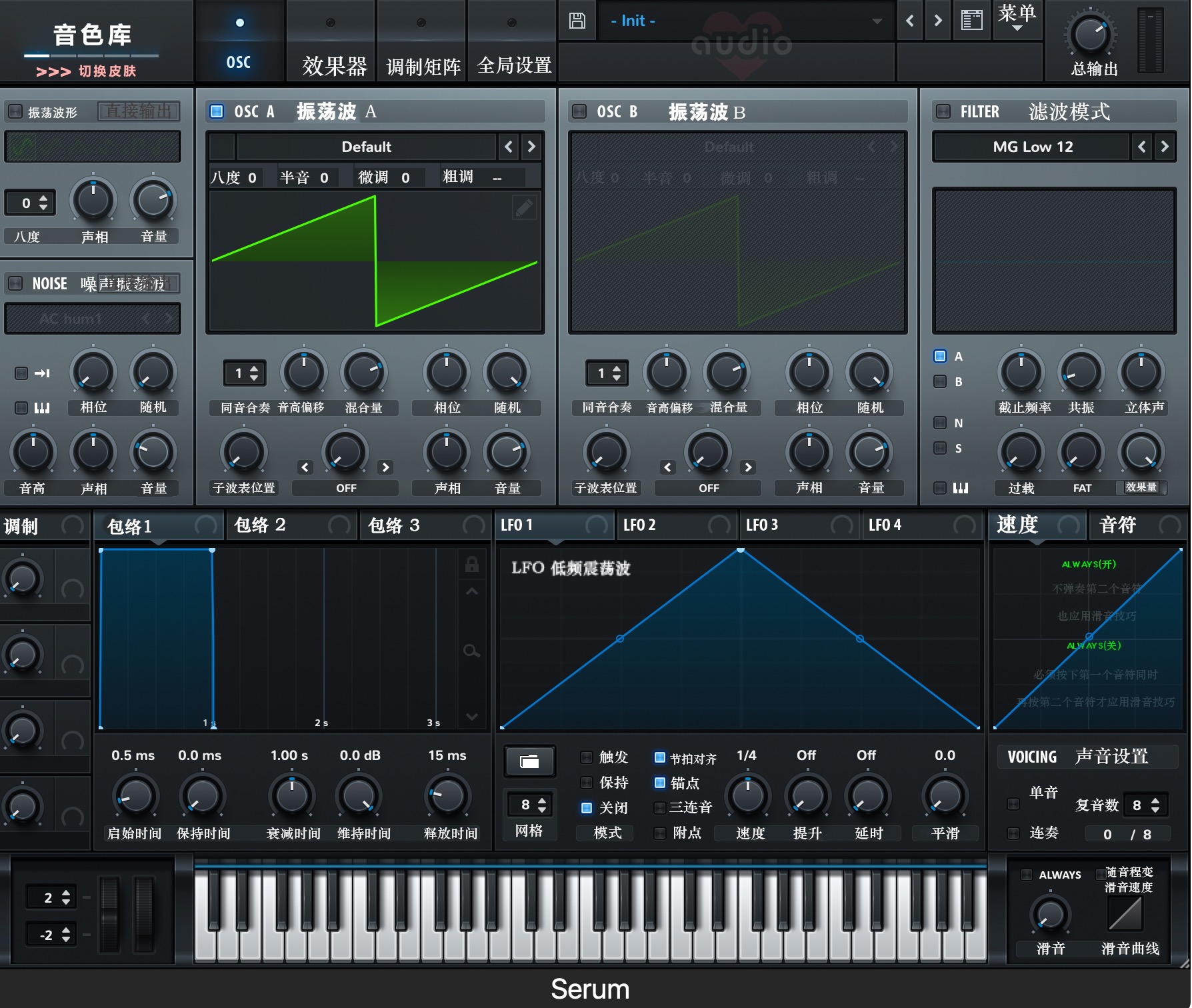Screen dimensions: 1192x1008
Task: Open the preset browser icon
Action: (x=971, y=20)
